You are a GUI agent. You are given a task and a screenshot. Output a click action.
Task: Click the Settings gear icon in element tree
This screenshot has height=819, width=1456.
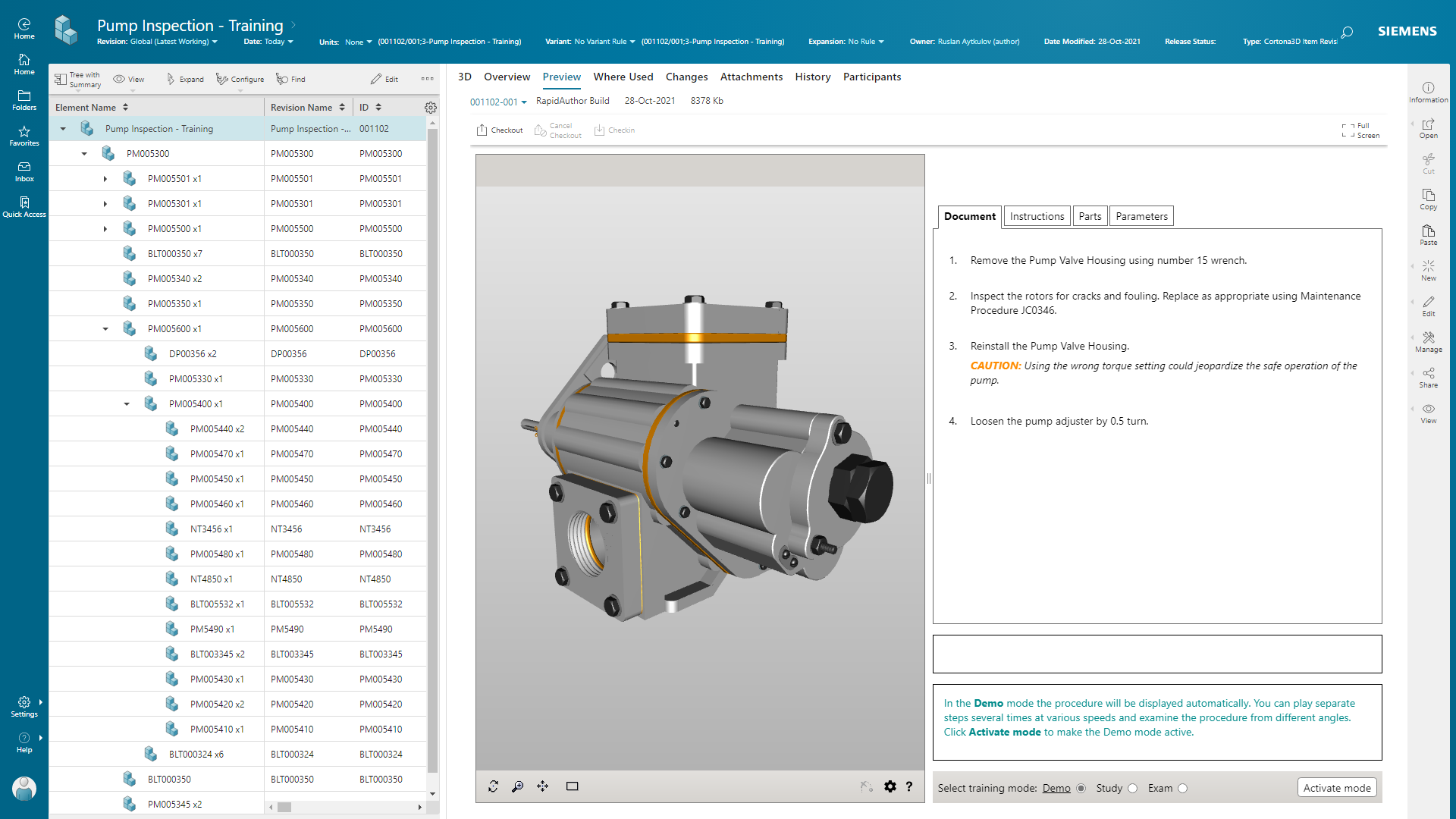click(431, 108)
